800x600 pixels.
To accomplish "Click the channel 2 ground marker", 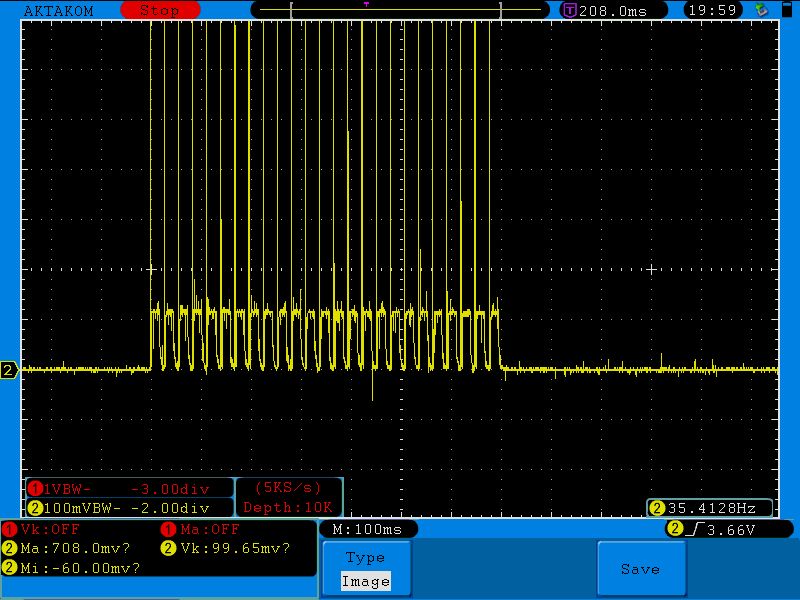I will click(9, 370).
